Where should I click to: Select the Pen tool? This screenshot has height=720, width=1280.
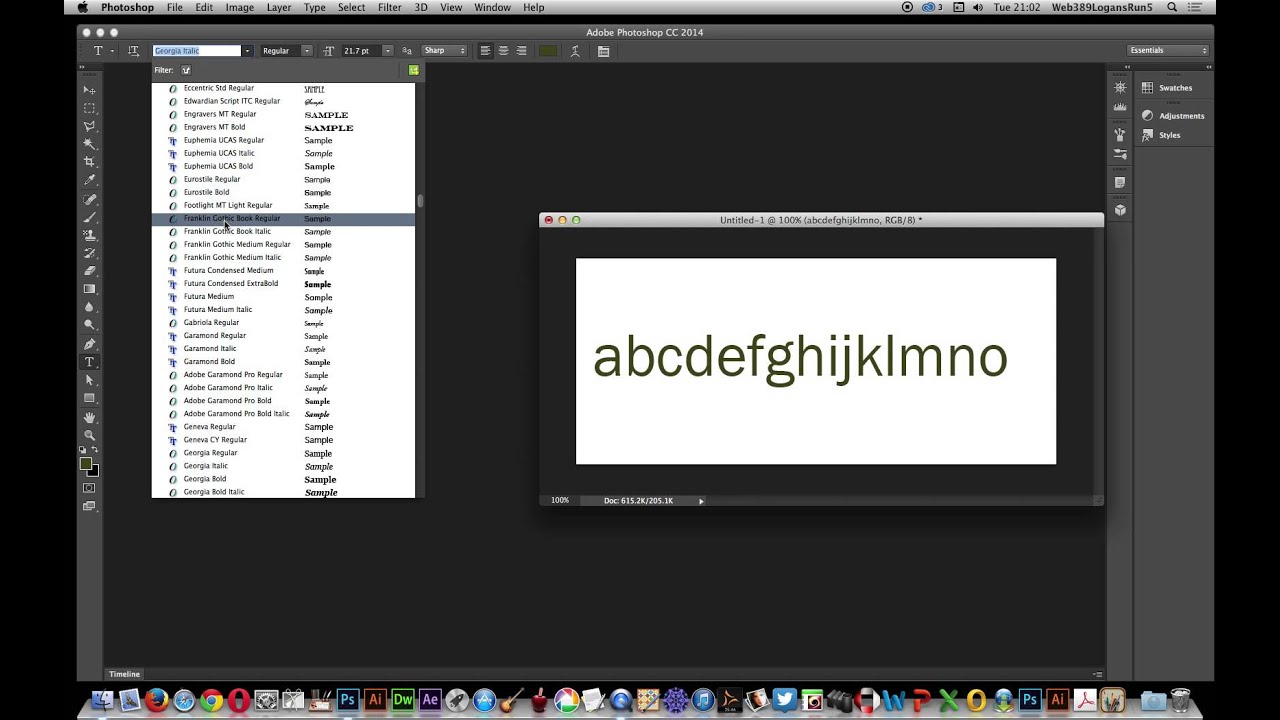tap(89, 344)
